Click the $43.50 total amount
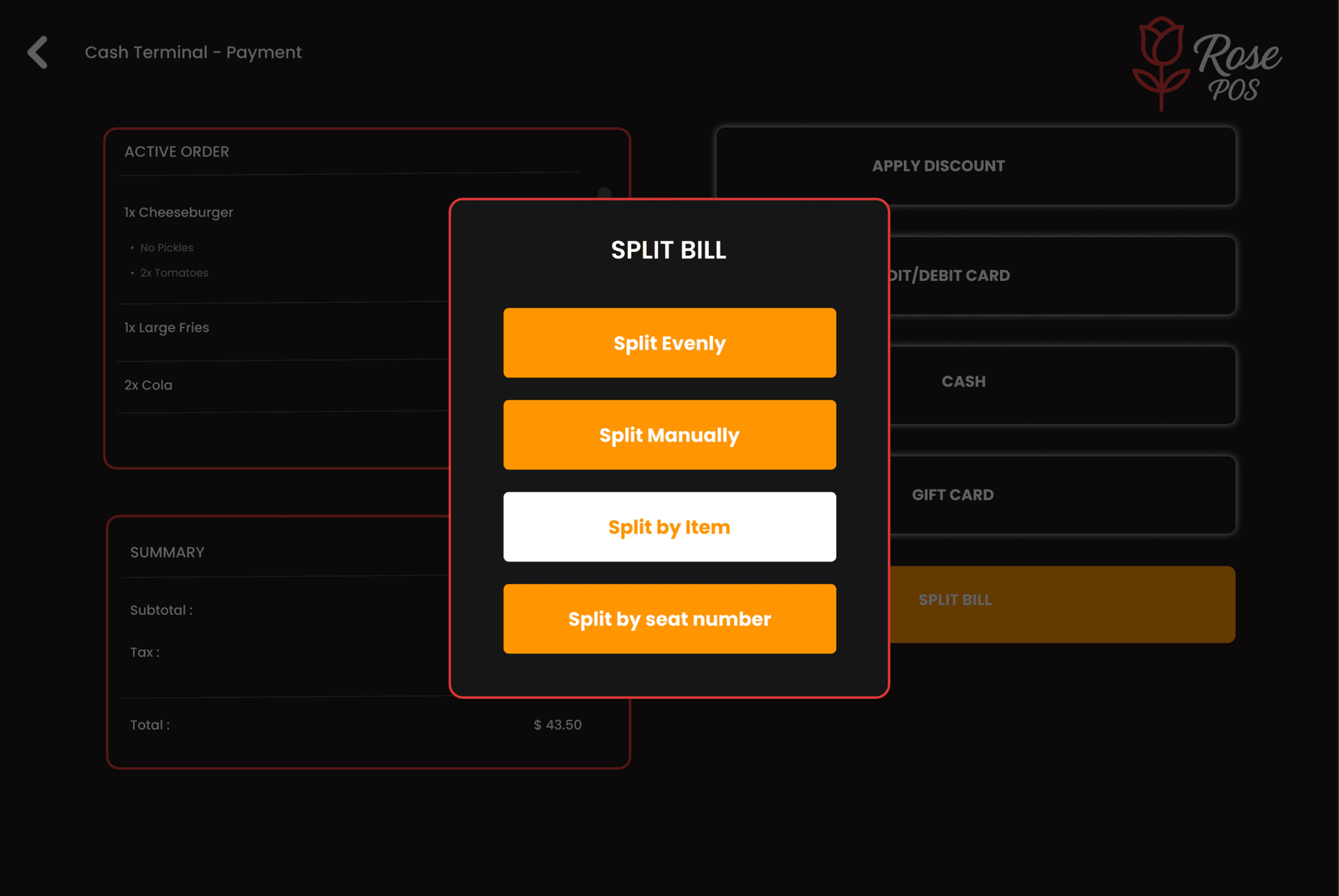 [x=558, y=725]
